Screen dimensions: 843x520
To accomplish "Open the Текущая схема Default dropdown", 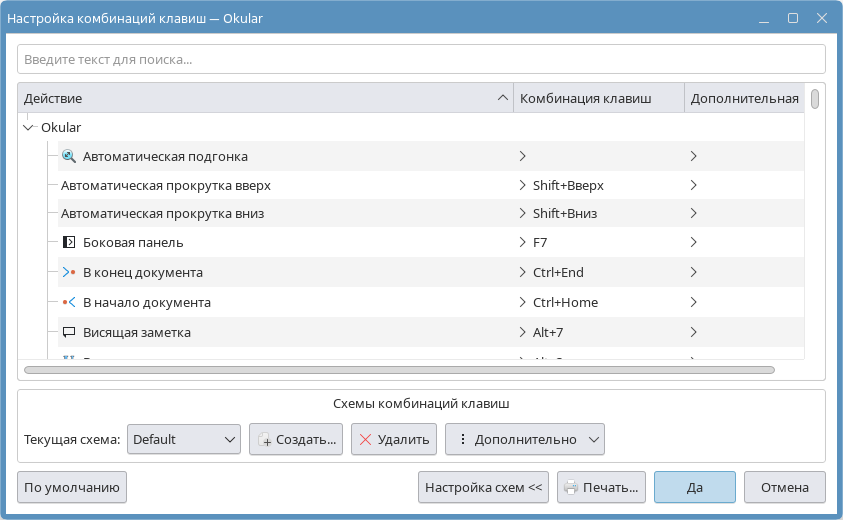I will click(x=183, y=439).
